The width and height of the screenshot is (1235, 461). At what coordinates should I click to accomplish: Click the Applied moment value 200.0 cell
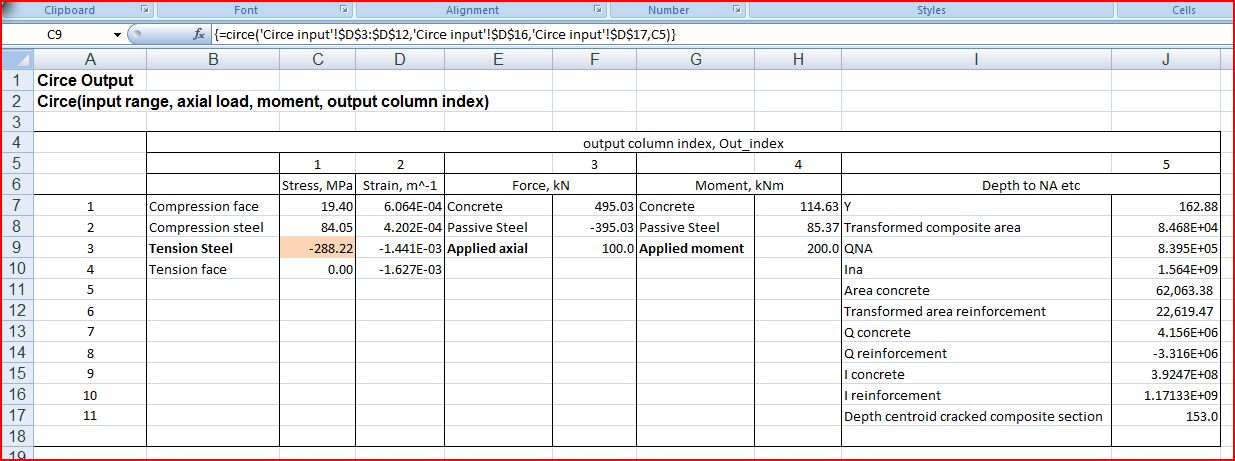[x=797, y=248]
